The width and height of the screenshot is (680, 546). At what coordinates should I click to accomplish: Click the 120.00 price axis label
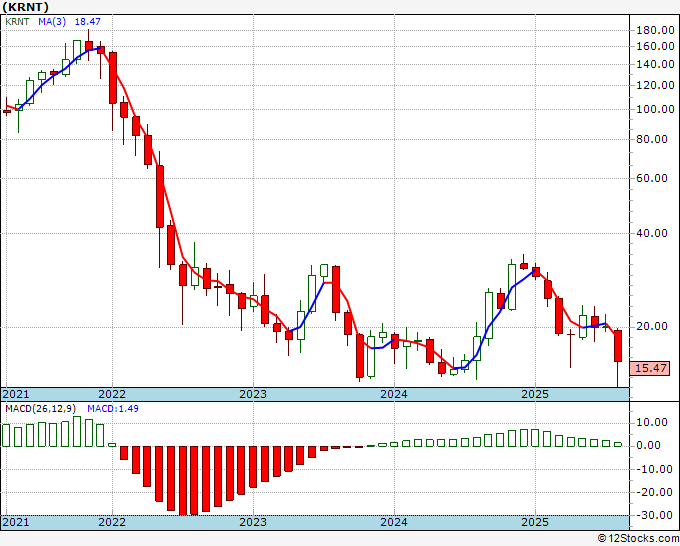[655, 85]
